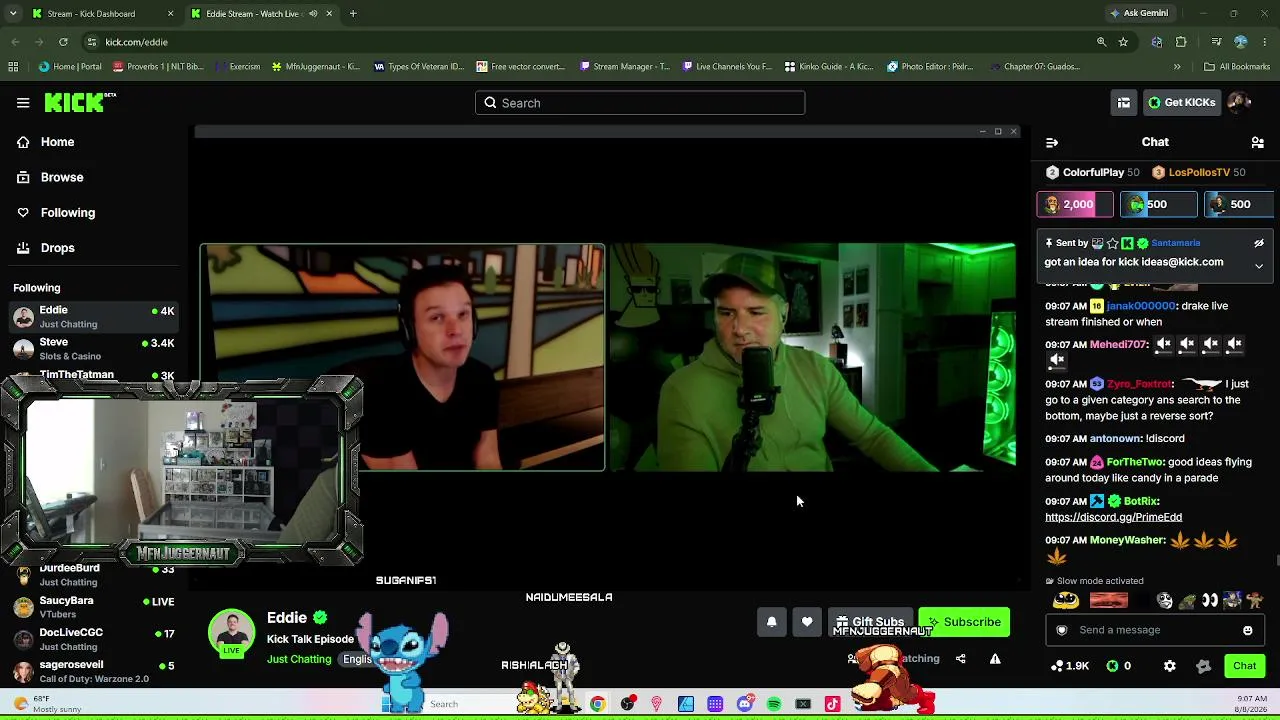The height and width of the screenshot is (720, 1280).
Task: Open channel points showing 1.9K
Action: (x=1069, y=666)
